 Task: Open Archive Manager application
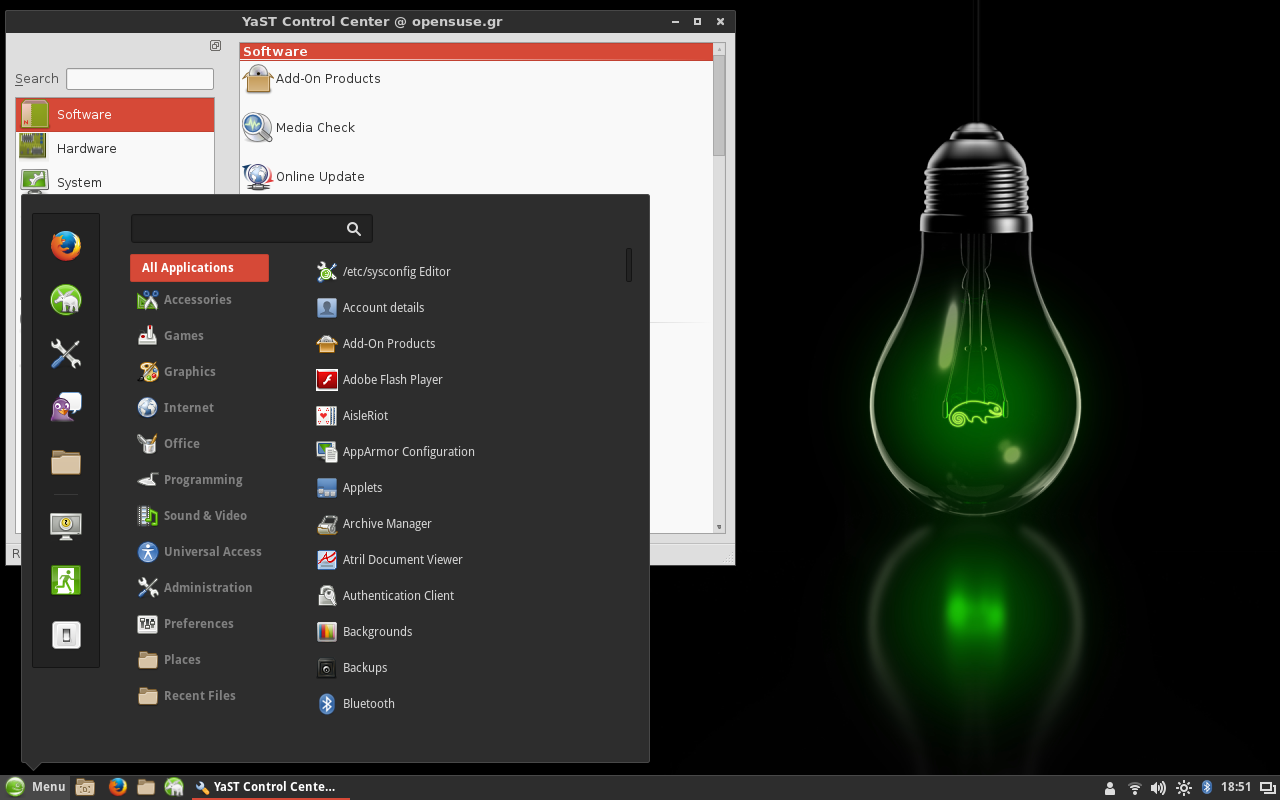(x=387, y=524)
